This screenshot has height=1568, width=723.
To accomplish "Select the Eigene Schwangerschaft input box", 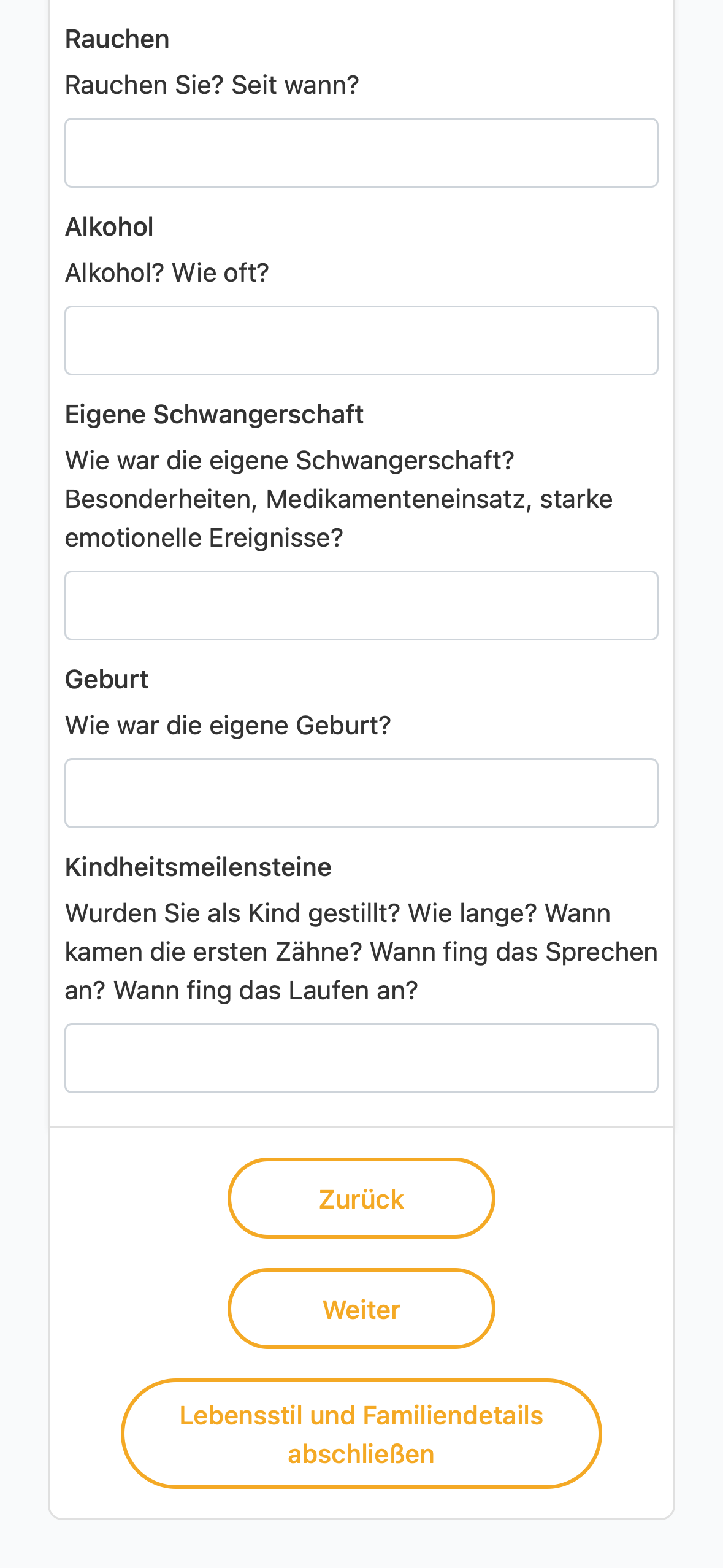I will (x=361, y=605).
